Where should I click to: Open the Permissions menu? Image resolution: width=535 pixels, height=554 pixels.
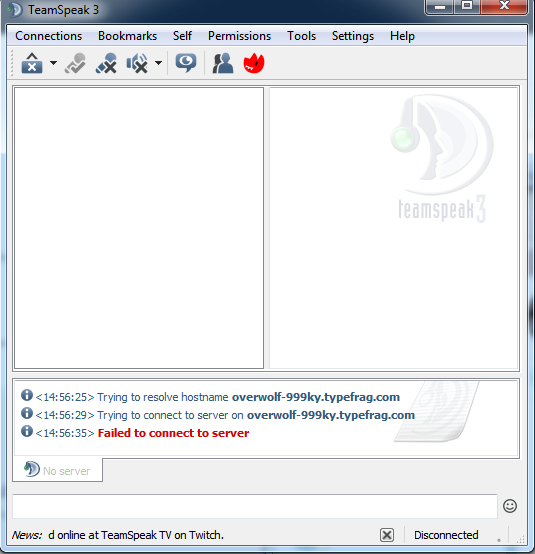click(x=239, y=36)
